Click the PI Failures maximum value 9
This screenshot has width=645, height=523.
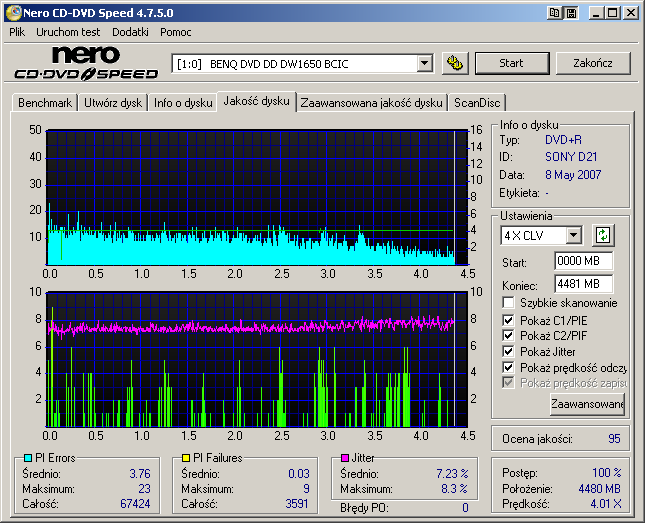point(306,489)
